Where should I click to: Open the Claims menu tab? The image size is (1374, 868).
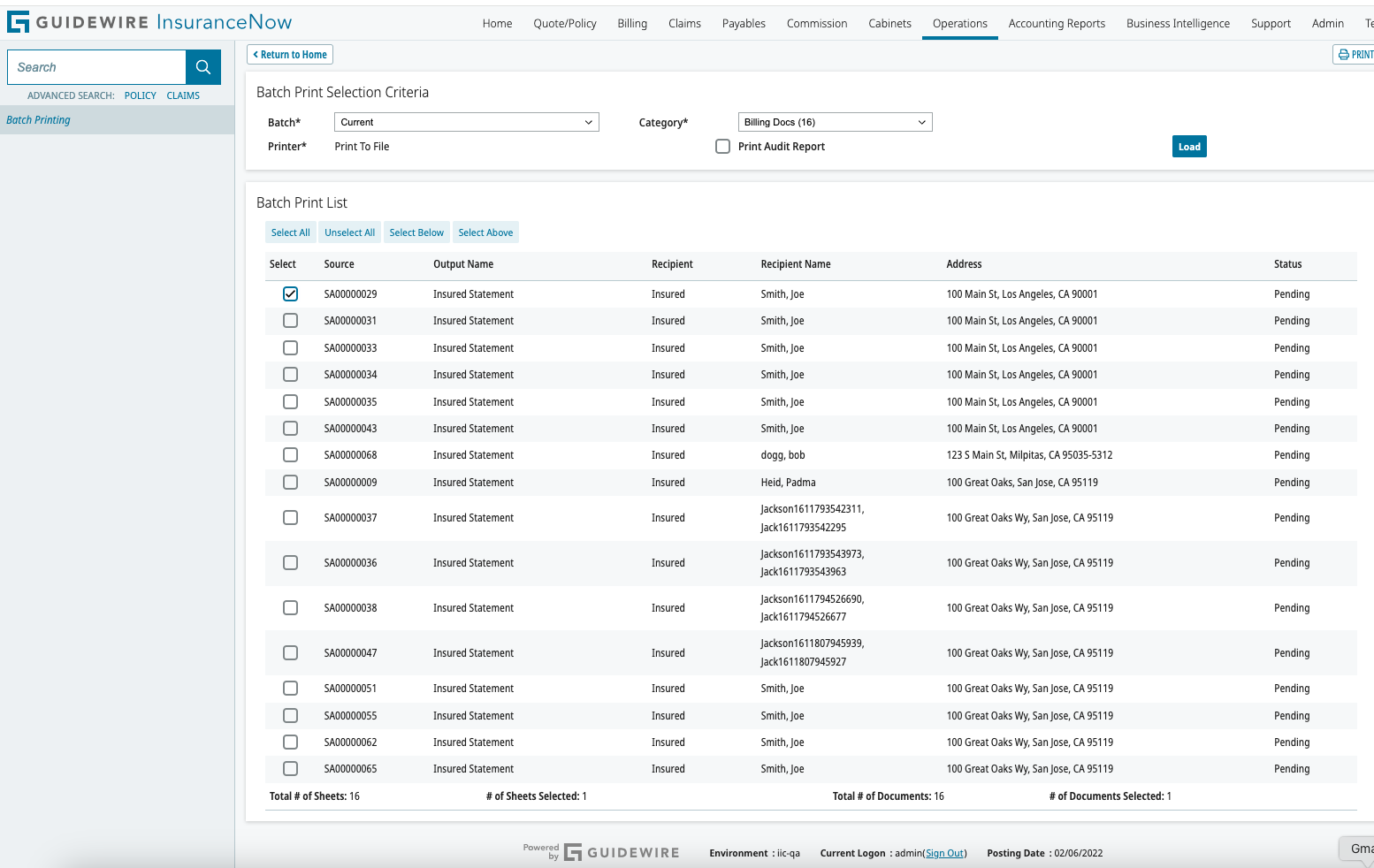tap(684, 24)
